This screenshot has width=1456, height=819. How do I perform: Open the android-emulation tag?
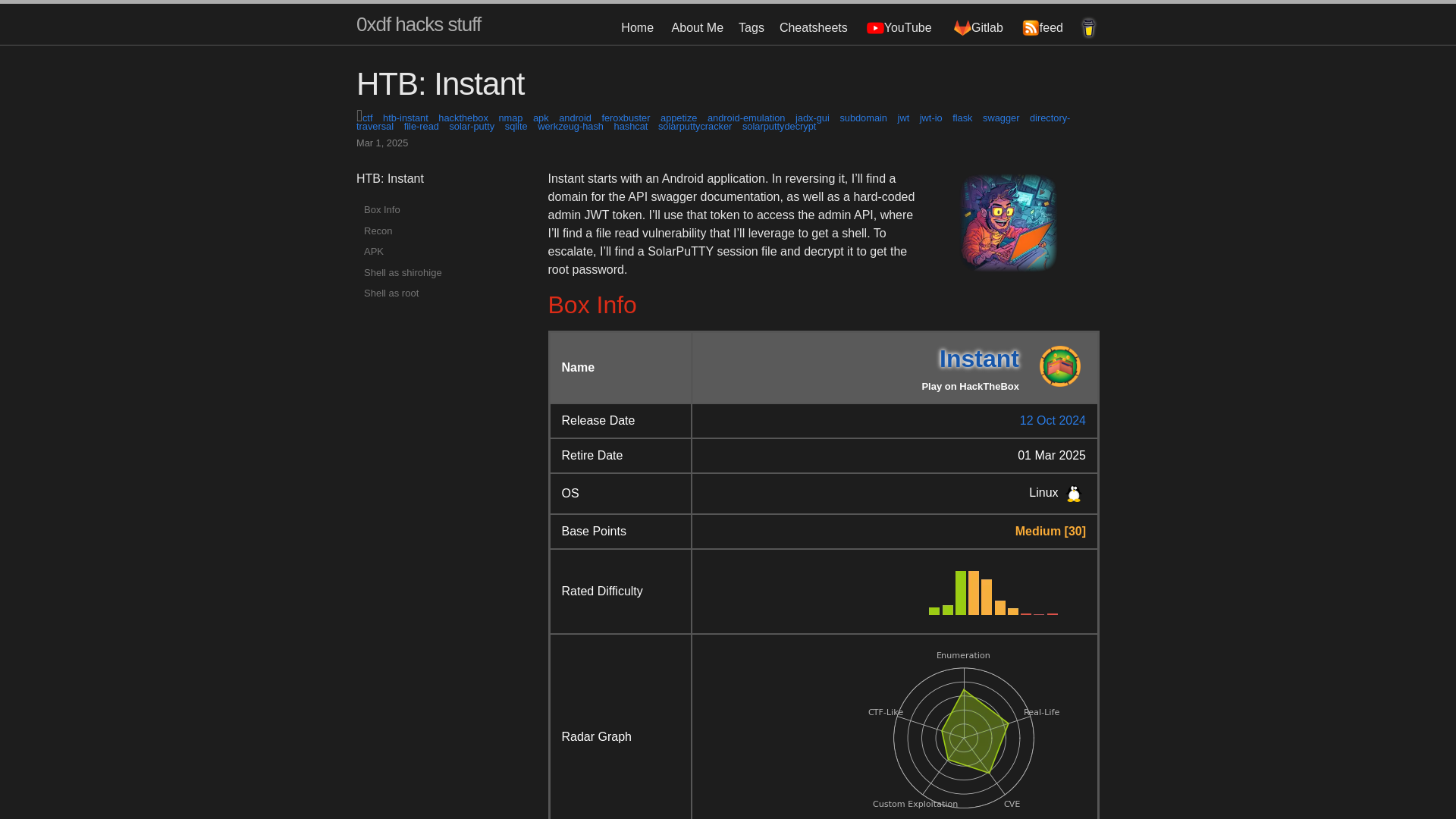point(746,118)
